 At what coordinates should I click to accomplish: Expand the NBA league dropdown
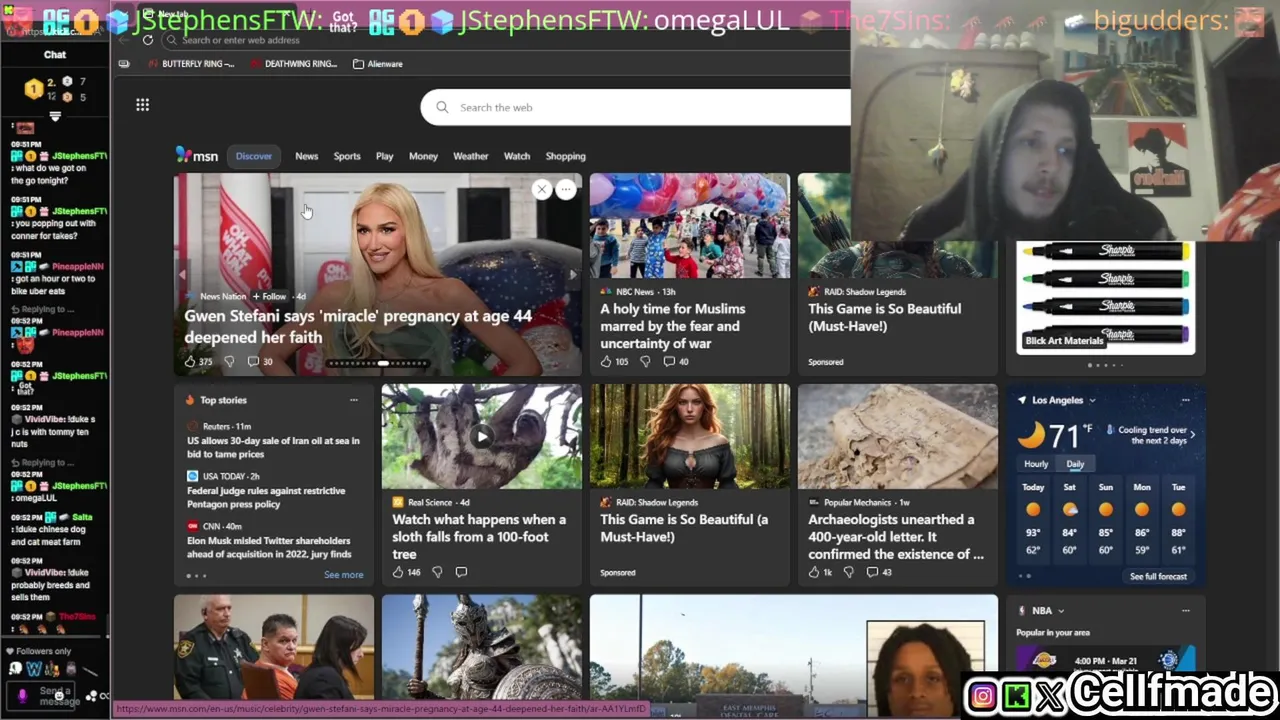point(1061,610)
